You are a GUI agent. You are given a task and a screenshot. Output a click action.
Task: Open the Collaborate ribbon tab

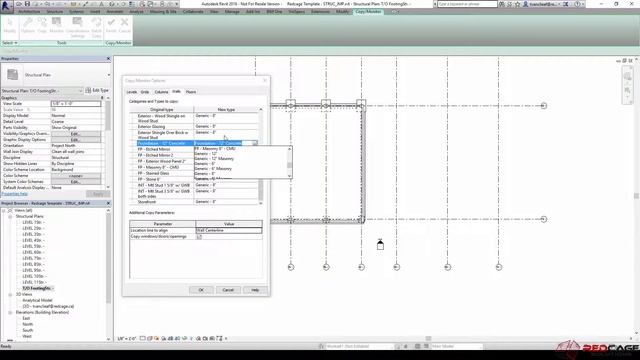click(193, 12)
